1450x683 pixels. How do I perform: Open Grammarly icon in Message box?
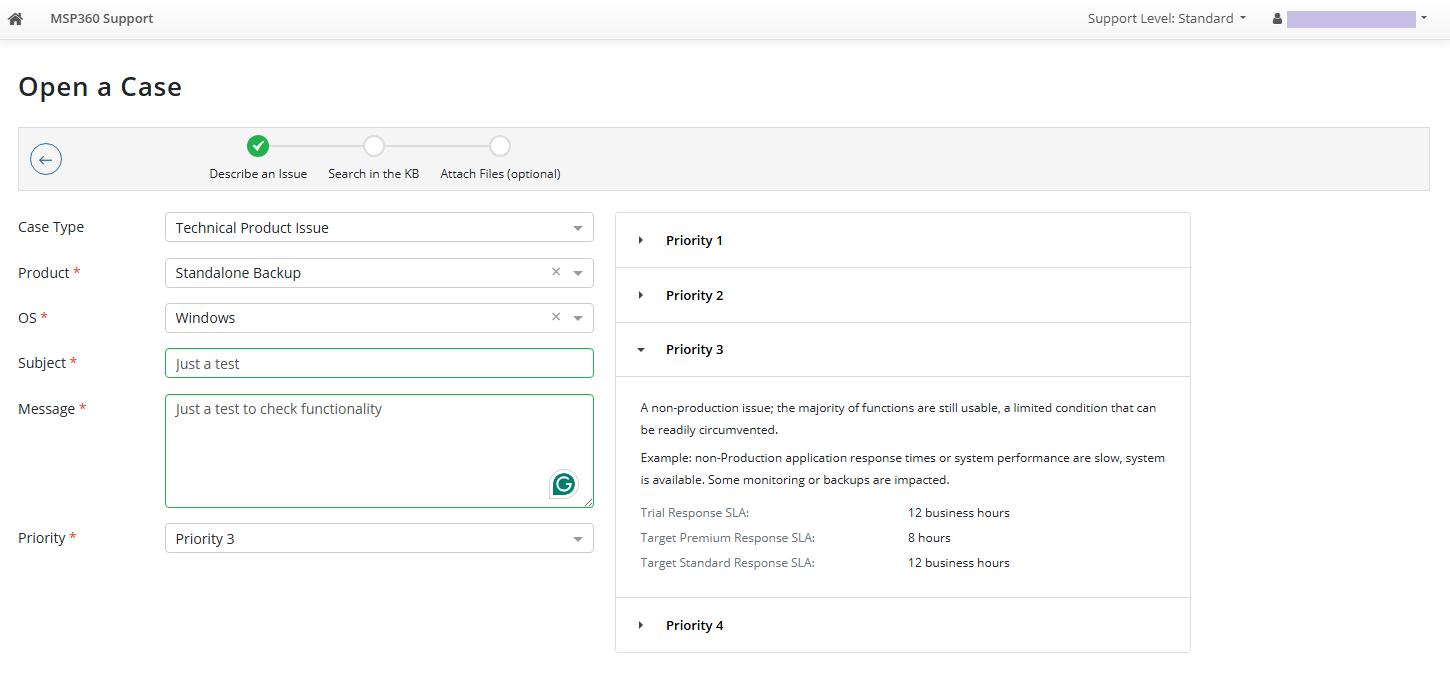pos(564,484)
